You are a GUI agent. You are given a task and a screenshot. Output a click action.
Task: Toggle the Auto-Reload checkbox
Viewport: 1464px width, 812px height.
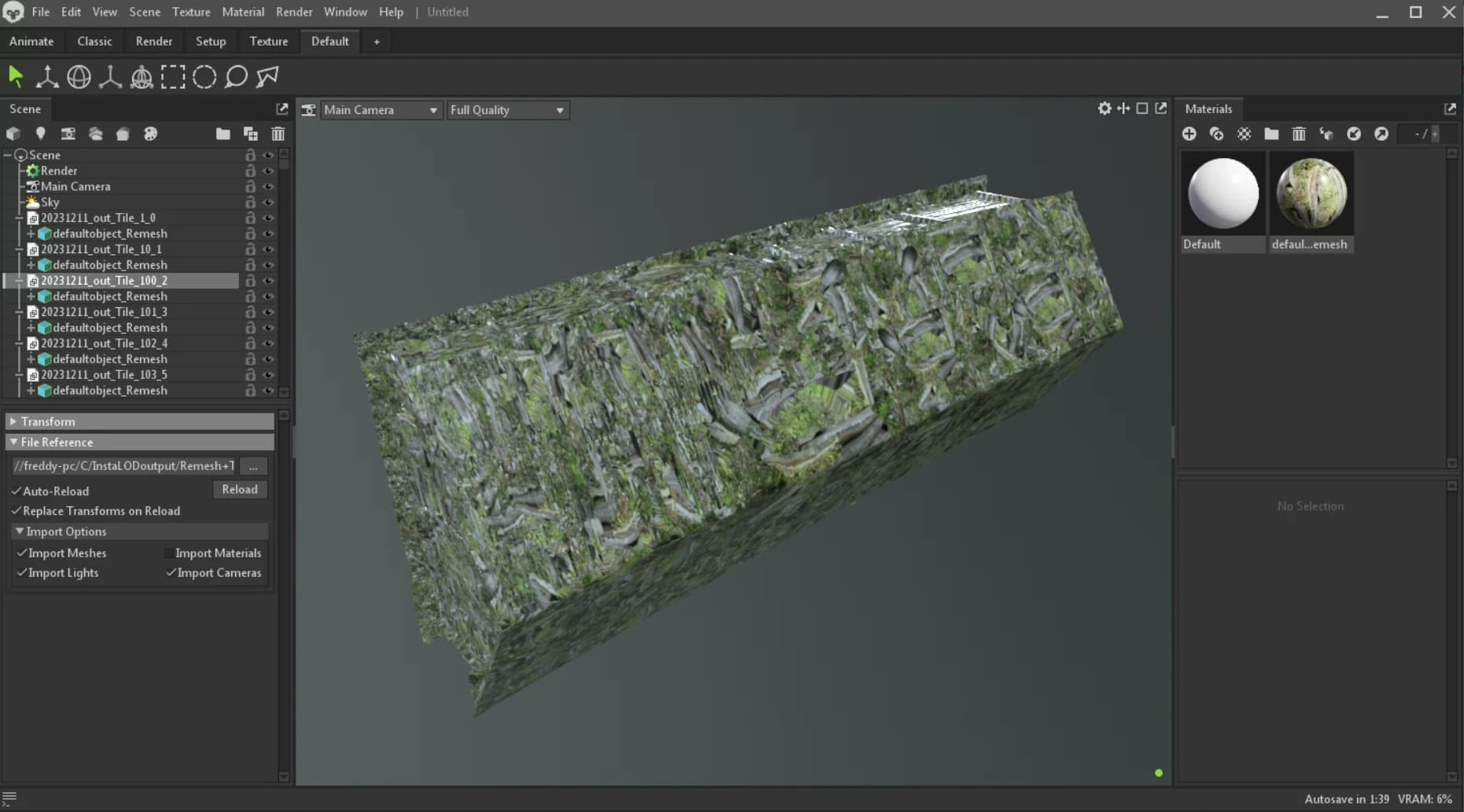17,491
